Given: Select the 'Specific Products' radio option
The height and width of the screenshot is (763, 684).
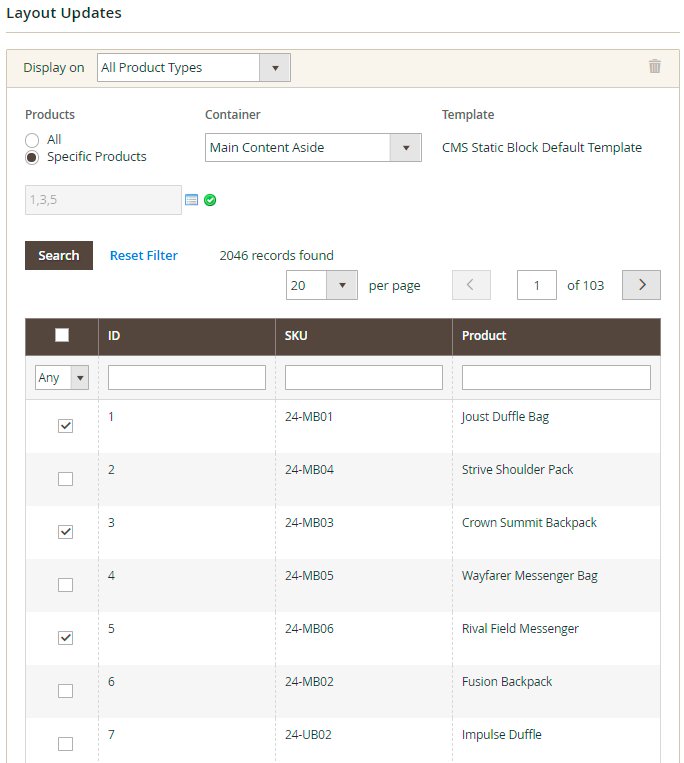Looking at the screenshot, I should coord(33,157).
